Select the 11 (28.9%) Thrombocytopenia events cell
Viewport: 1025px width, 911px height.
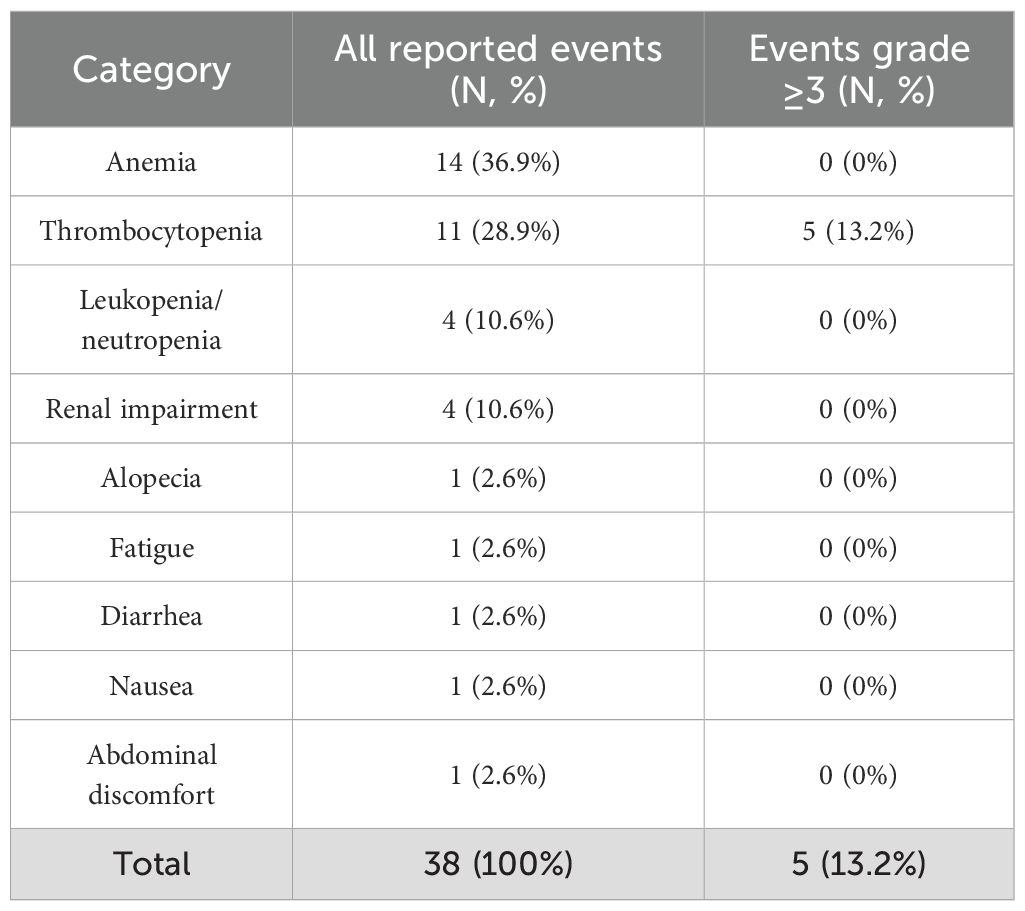tap(498, 231)
